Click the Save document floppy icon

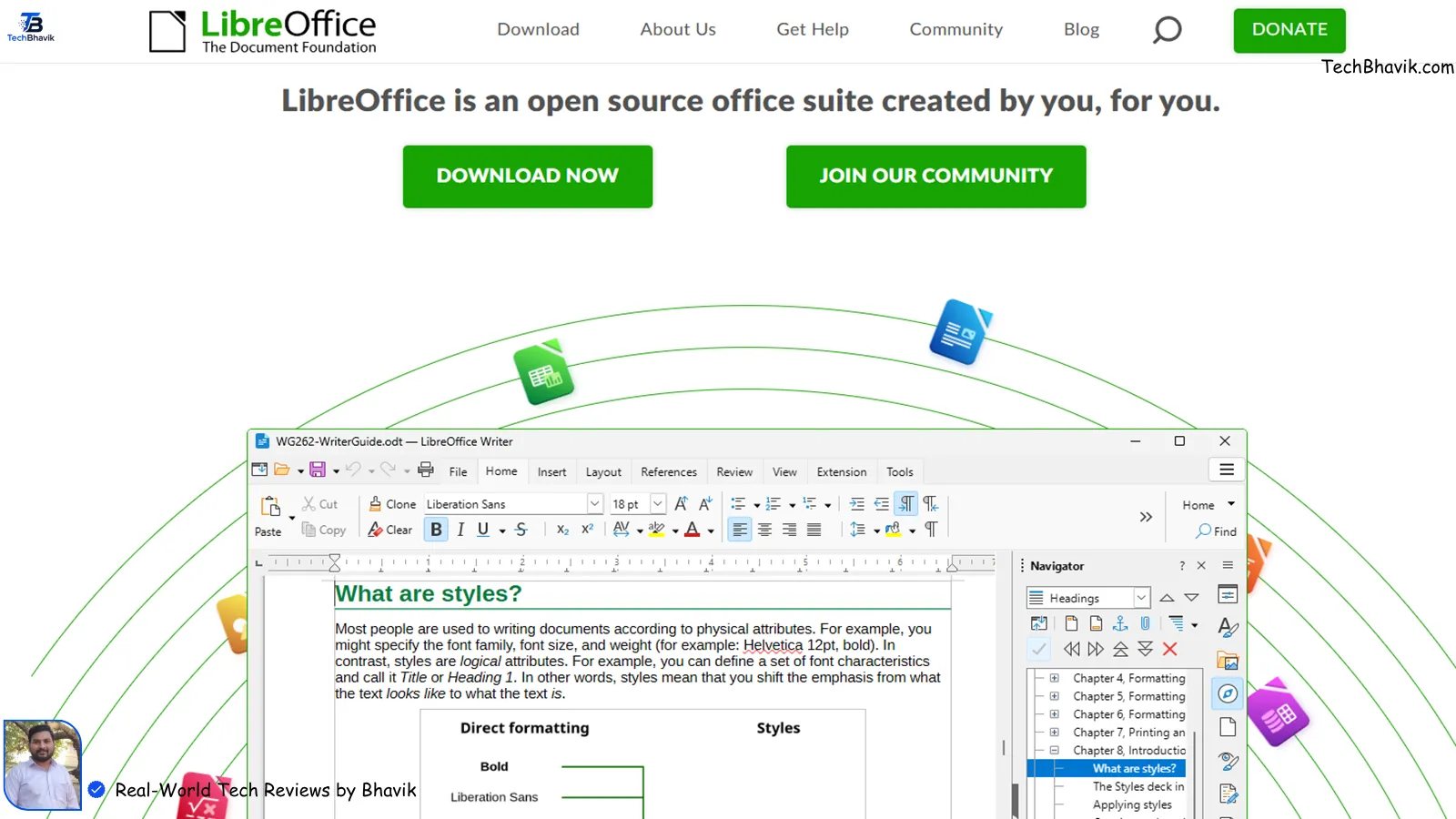(318, 470)
